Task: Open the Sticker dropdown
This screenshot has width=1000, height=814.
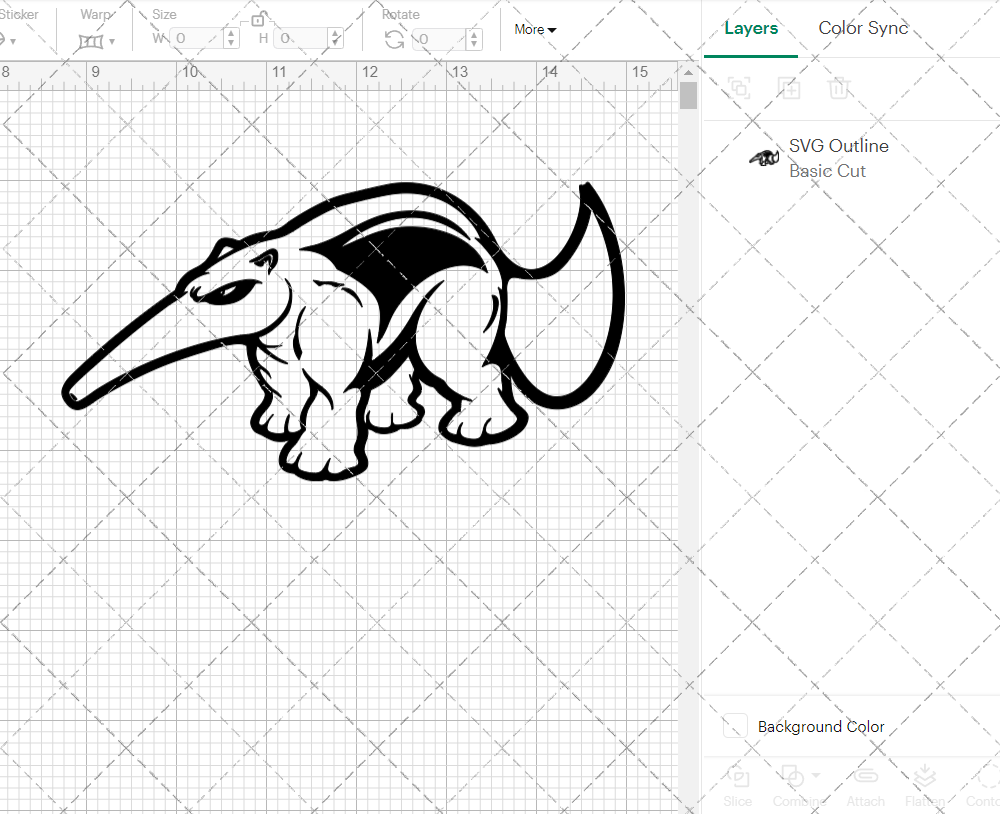Action: 10,39
